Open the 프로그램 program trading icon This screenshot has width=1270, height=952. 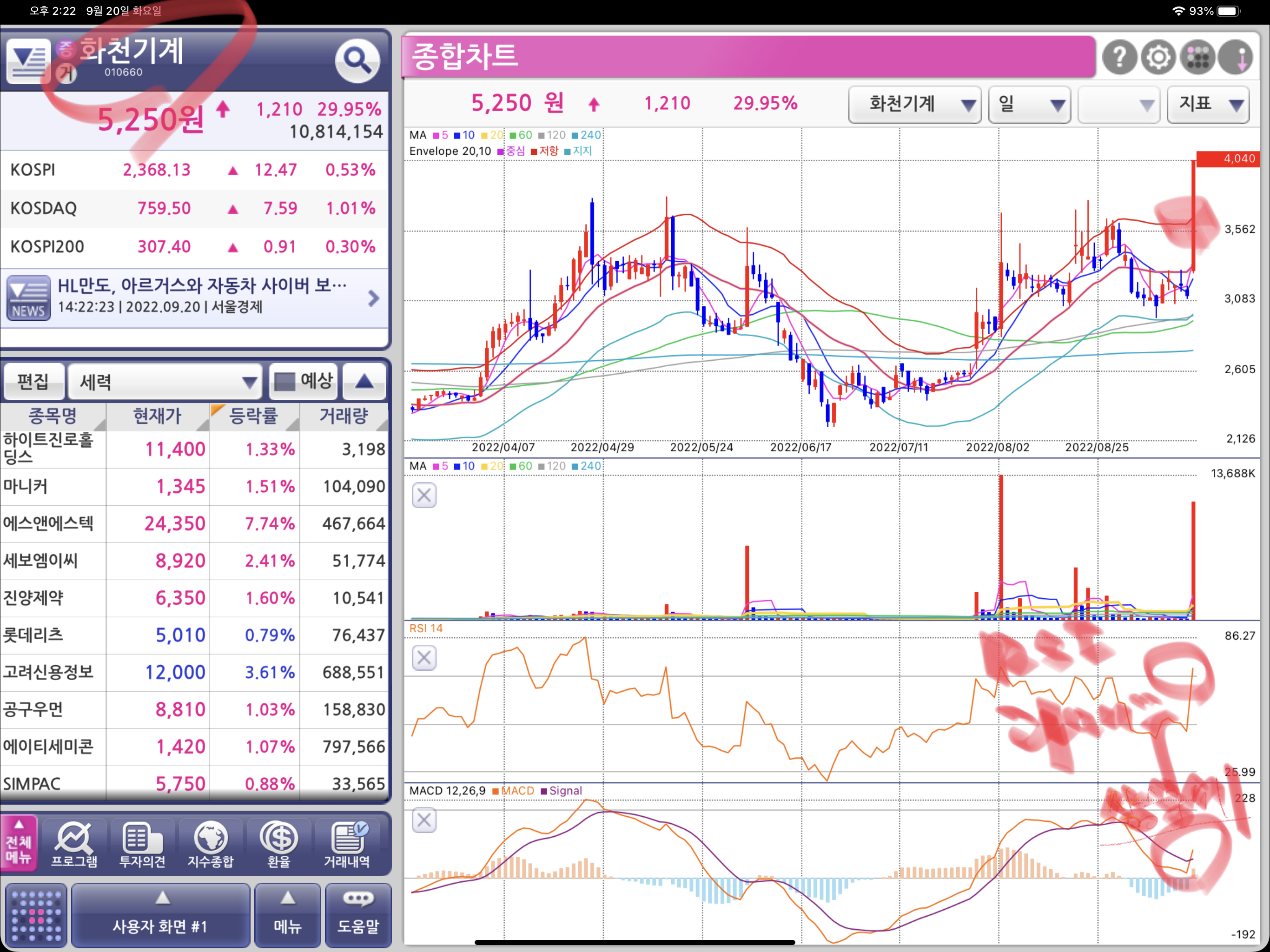click(74, 844)
